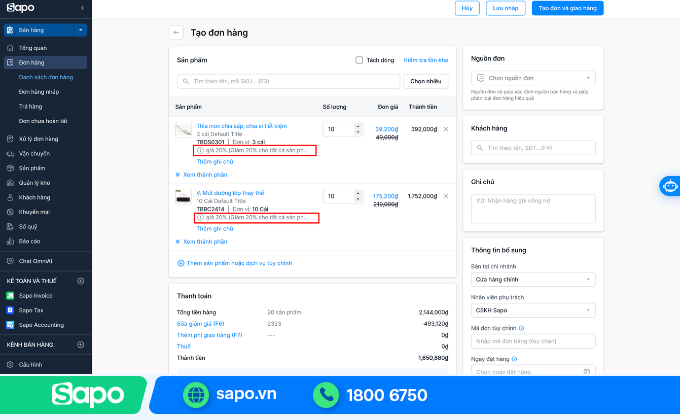Screen dimensions: 680x420
Task: Go back with the arrow beside Tạo đơn hàng
Action: tap(176, 33)
